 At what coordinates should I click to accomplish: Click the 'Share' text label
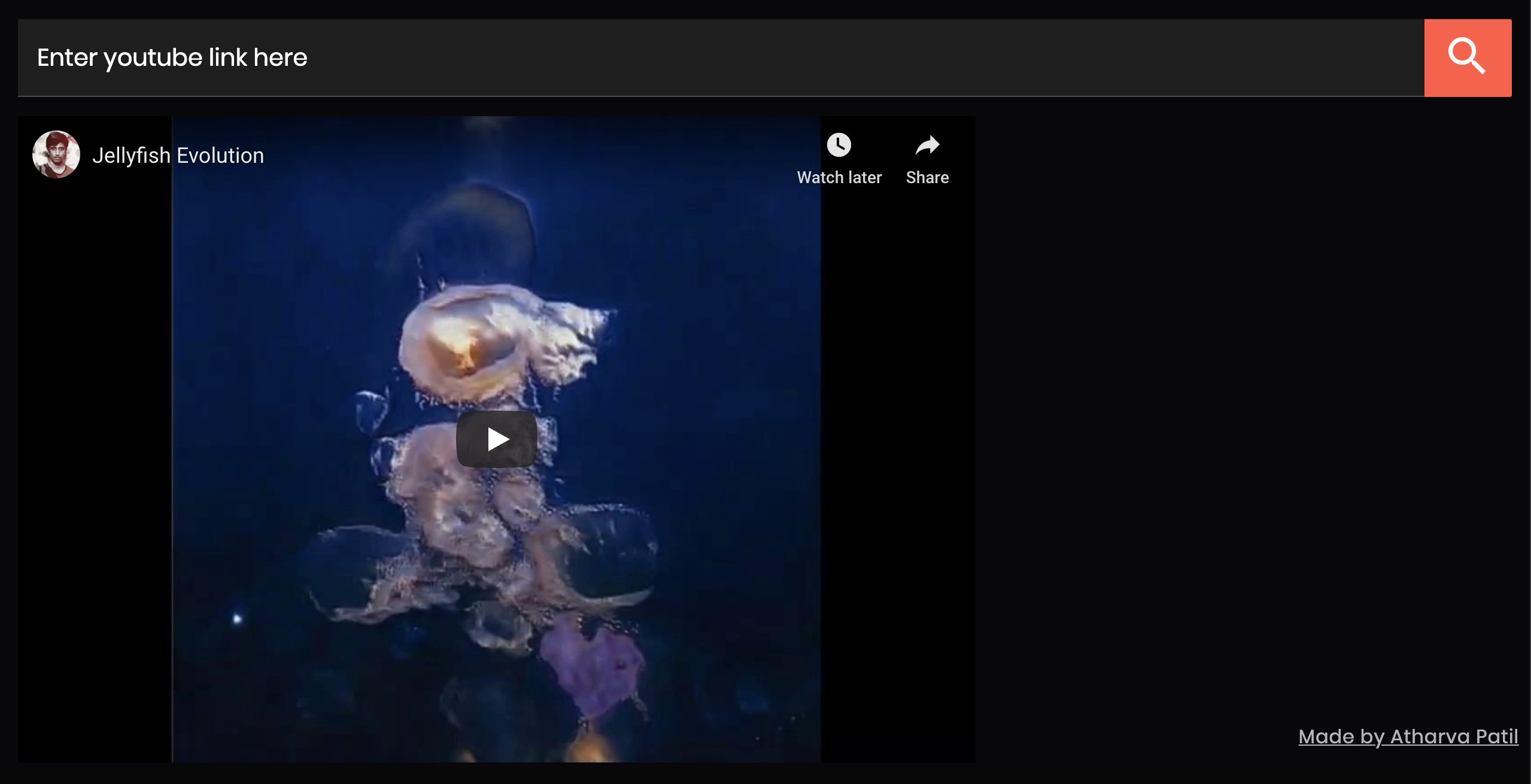[x=927, y=178]
